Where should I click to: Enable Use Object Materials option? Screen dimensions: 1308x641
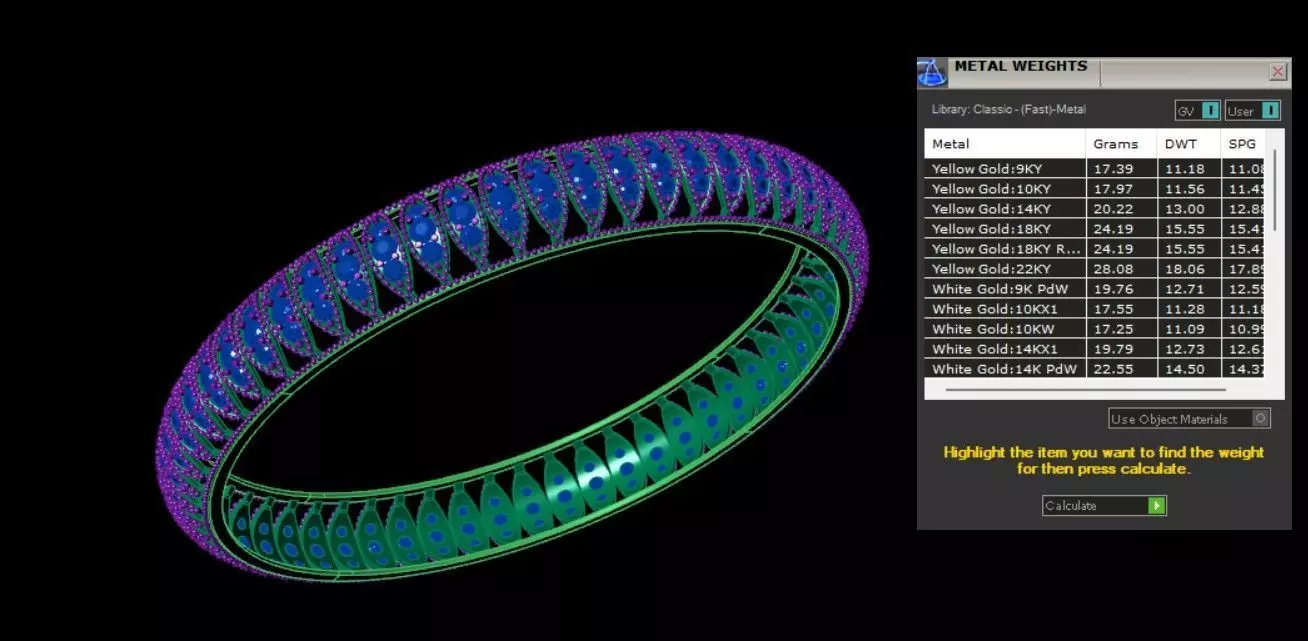click(x=1189, y=419)
